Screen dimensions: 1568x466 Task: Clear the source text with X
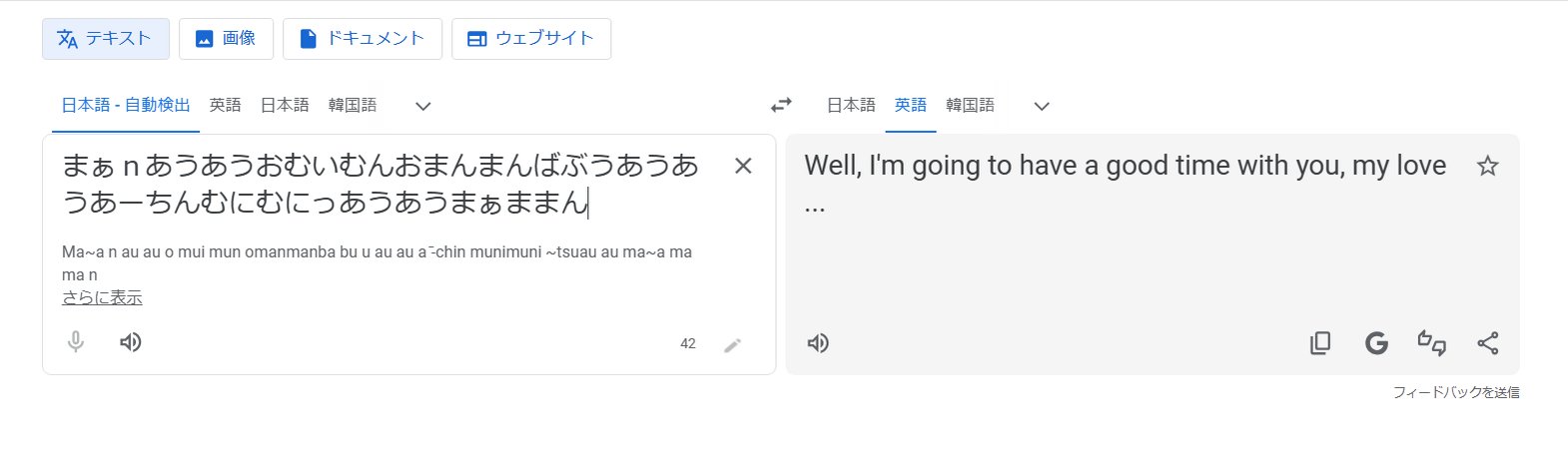click(x=743, y=166)
